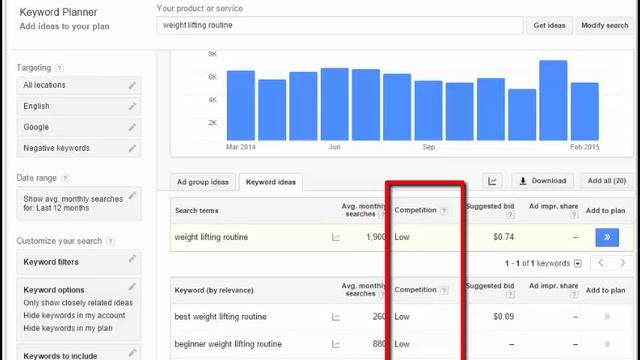Show trend chart for best weight lifting routine
Viewport: 640px width, 360px height.
[x=336, y=317]
